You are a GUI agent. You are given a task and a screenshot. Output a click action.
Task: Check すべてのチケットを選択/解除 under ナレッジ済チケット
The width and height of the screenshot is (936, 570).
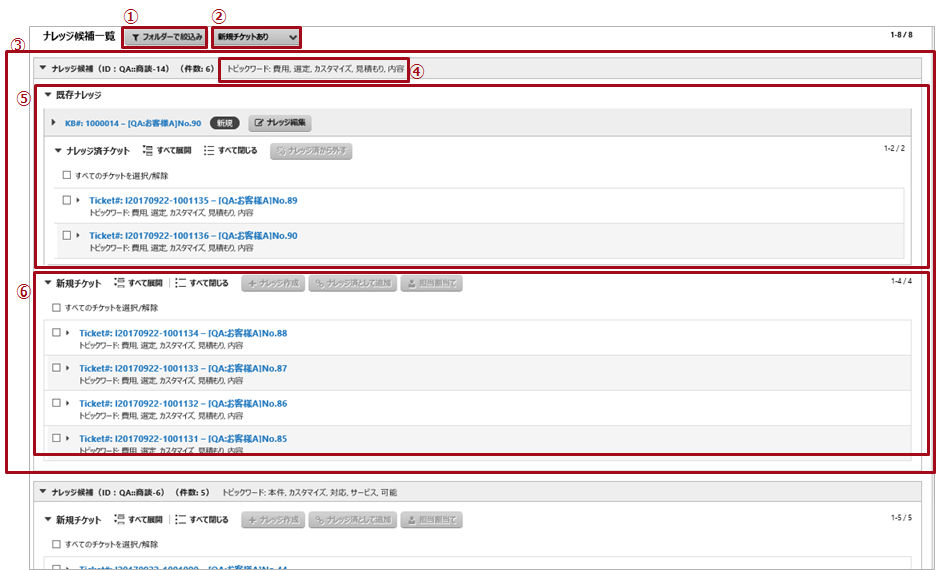click(67, 175)
